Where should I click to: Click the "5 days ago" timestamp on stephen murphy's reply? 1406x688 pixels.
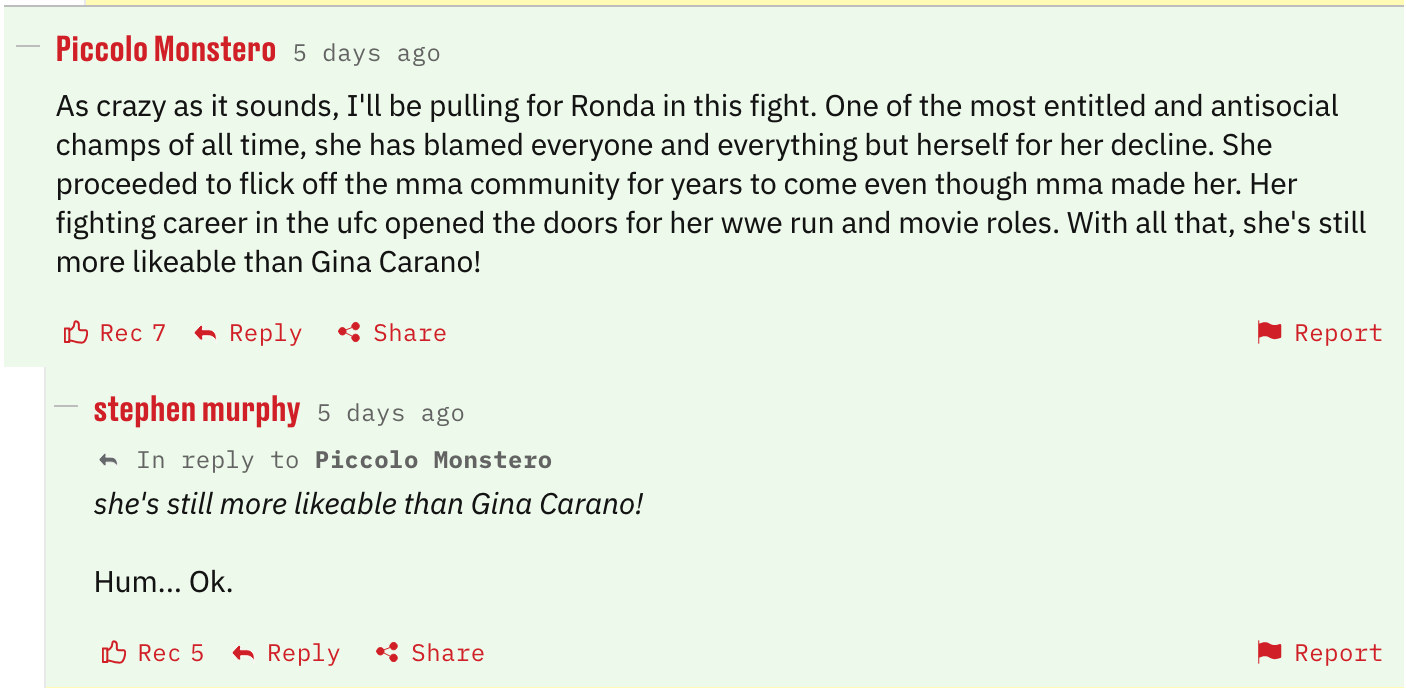(x=390, y=413)
